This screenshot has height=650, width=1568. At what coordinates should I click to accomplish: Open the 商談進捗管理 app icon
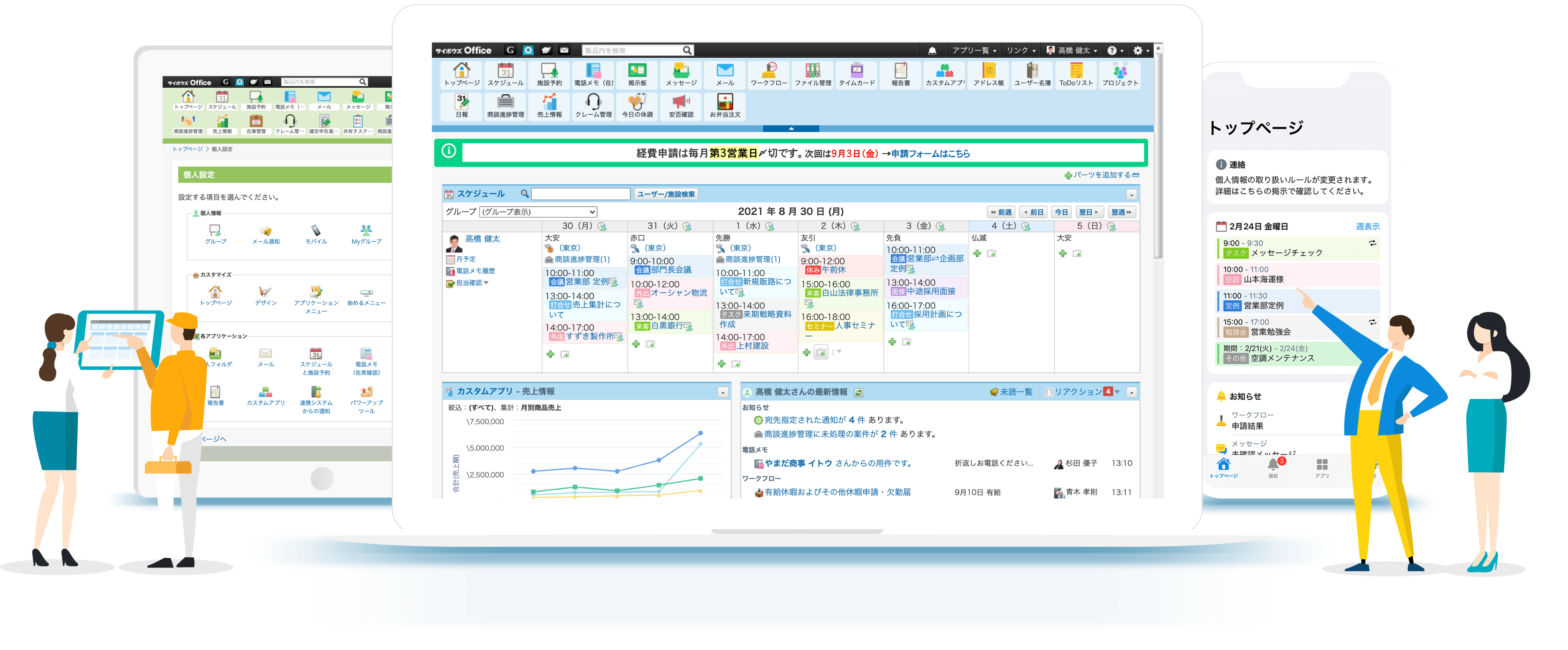tap(505, 106)
